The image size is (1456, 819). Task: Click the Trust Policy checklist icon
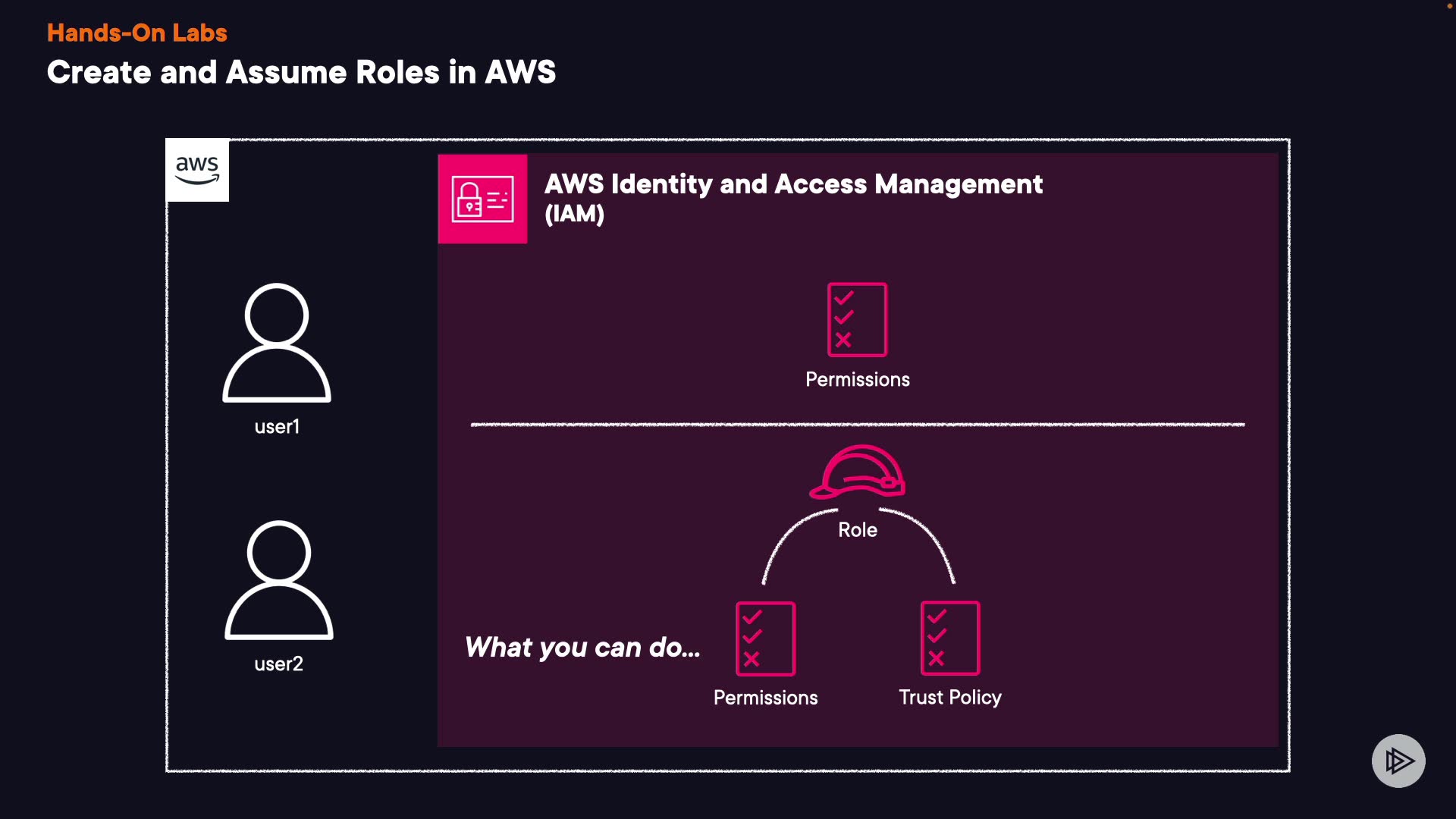[950, 638]
